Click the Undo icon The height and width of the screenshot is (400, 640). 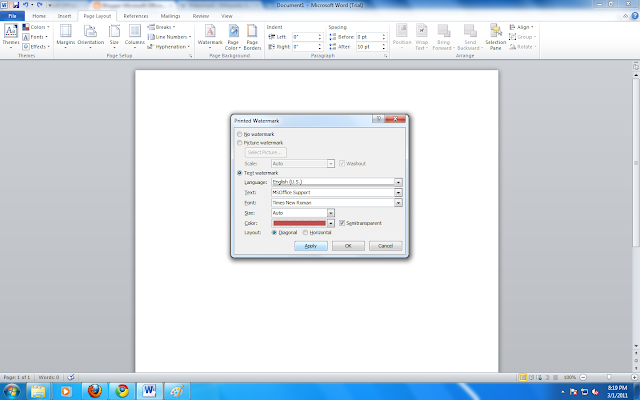point(25,5)
